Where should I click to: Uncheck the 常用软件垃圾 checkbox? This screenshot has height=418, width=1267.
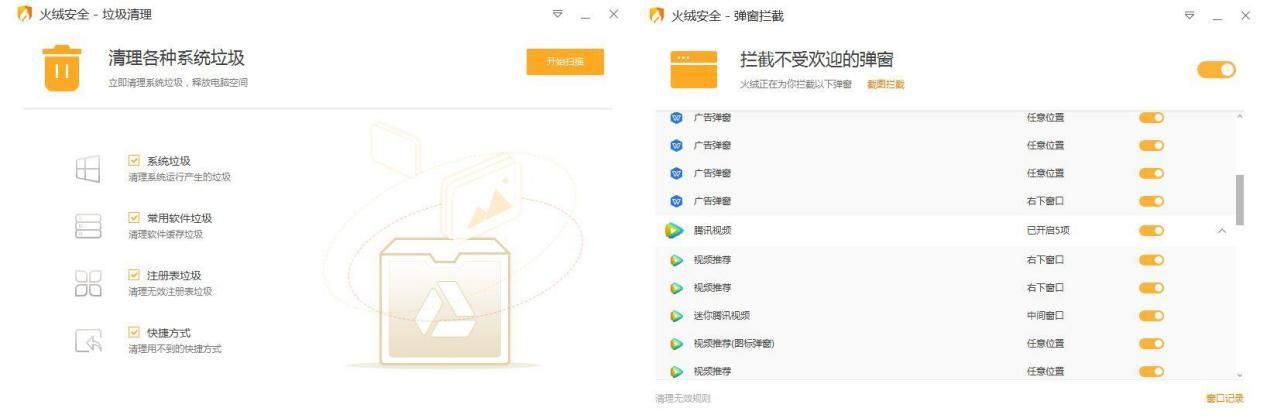click(134, 217)
